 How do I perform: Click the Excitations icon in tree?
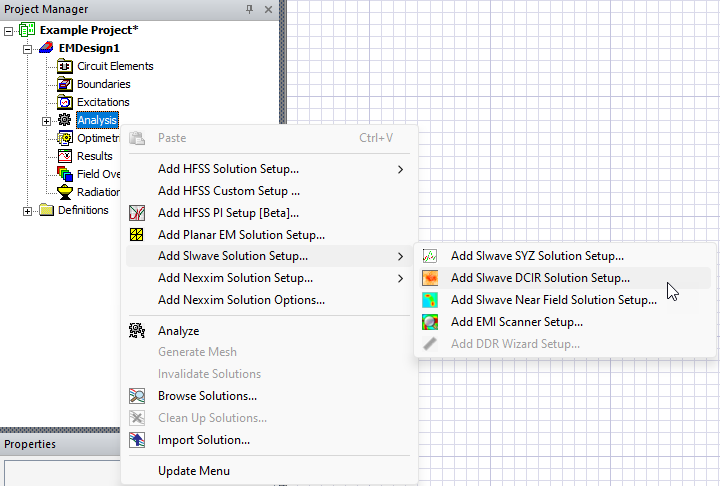(65, 102)
